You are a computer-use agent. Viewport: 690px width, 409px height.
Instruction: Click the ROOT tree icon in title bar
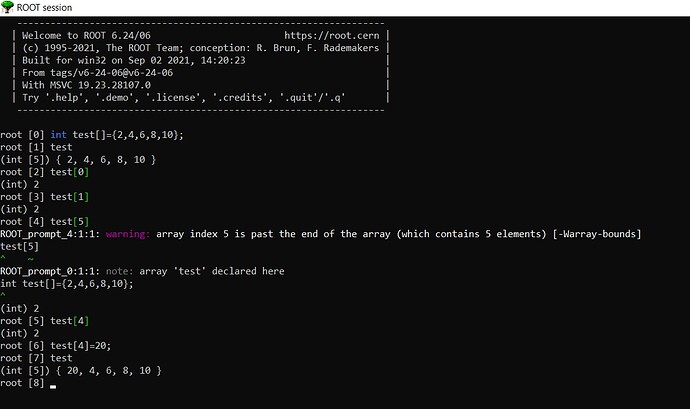coord(7,7)
